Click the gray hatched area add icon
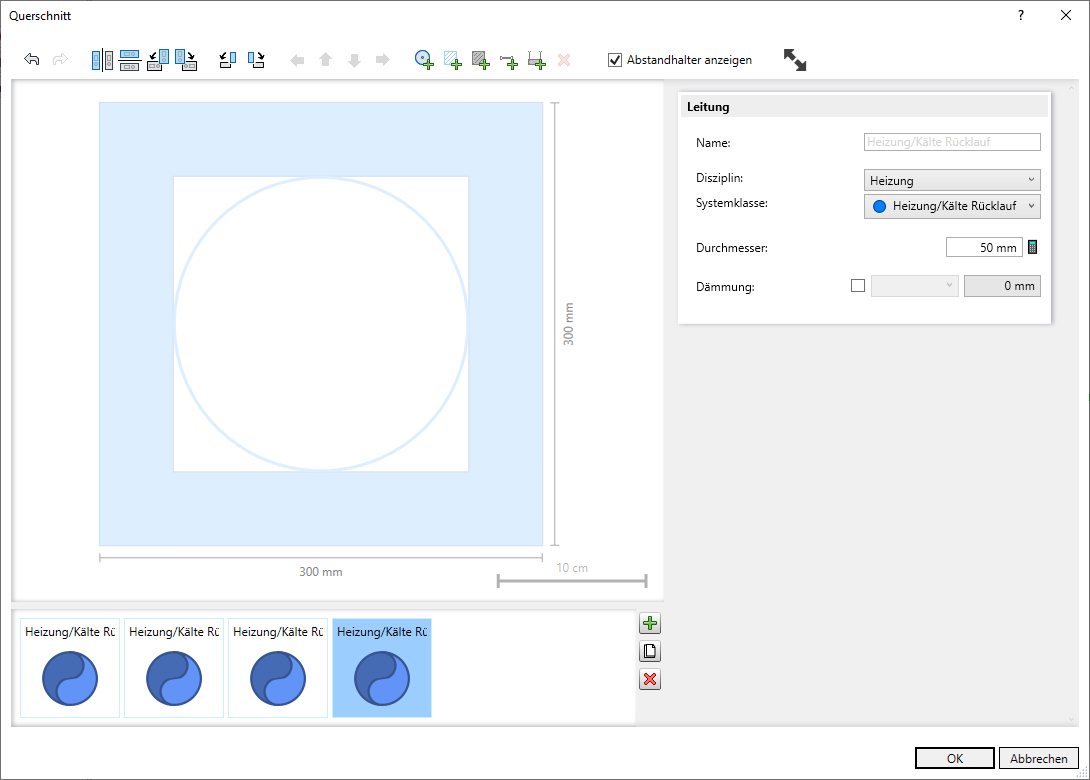 tap(481, 60)
